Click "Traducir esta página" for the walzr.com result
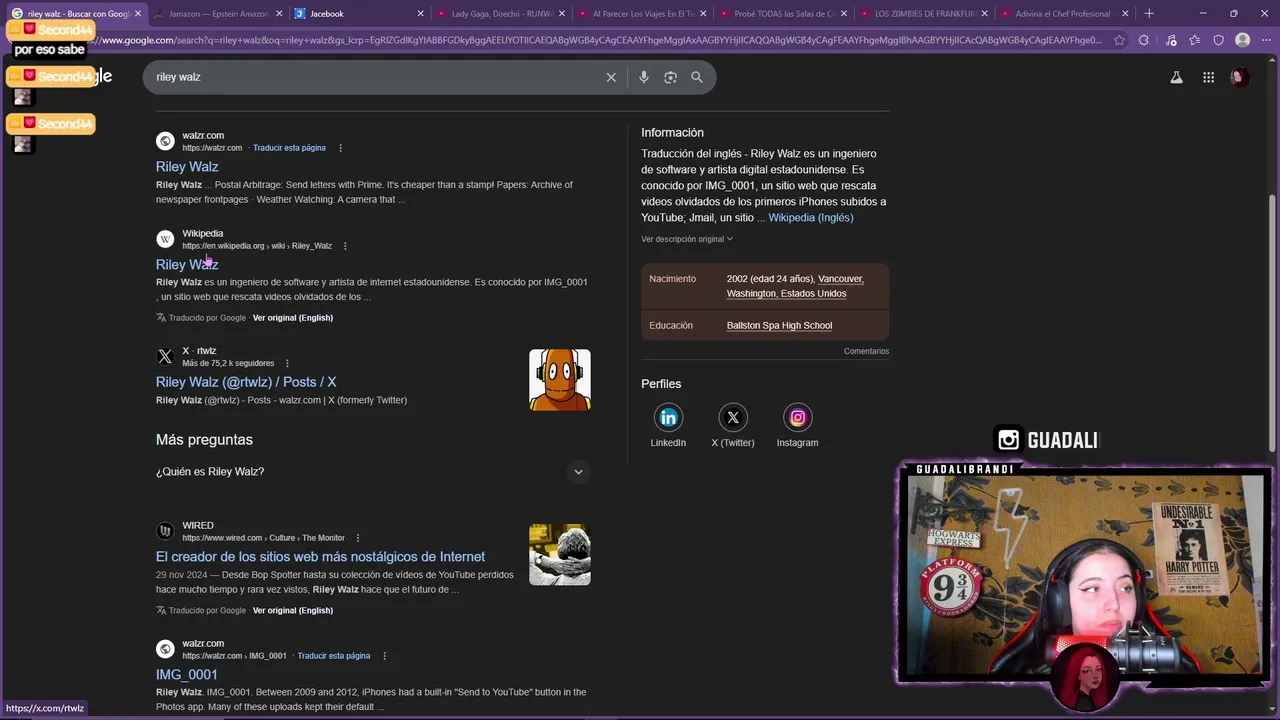Image resolution: width=1280 pixels, height=720 pixels. pos(289,148)
